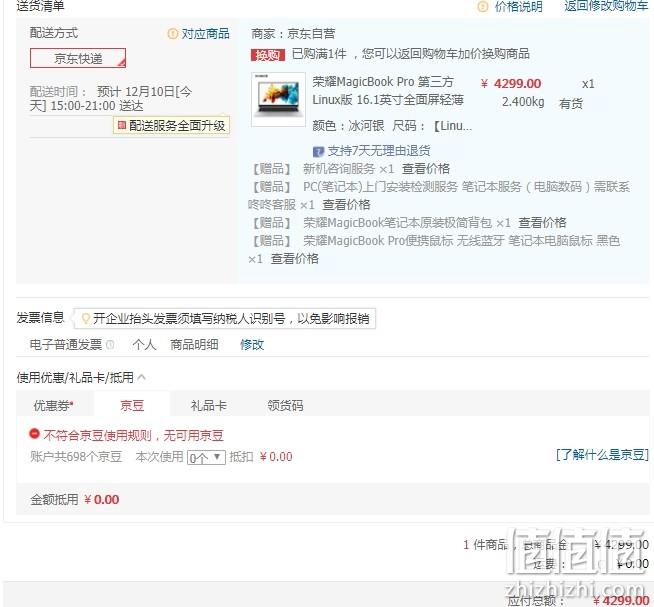Click the 价格说明 info icon

pos(483,7)
